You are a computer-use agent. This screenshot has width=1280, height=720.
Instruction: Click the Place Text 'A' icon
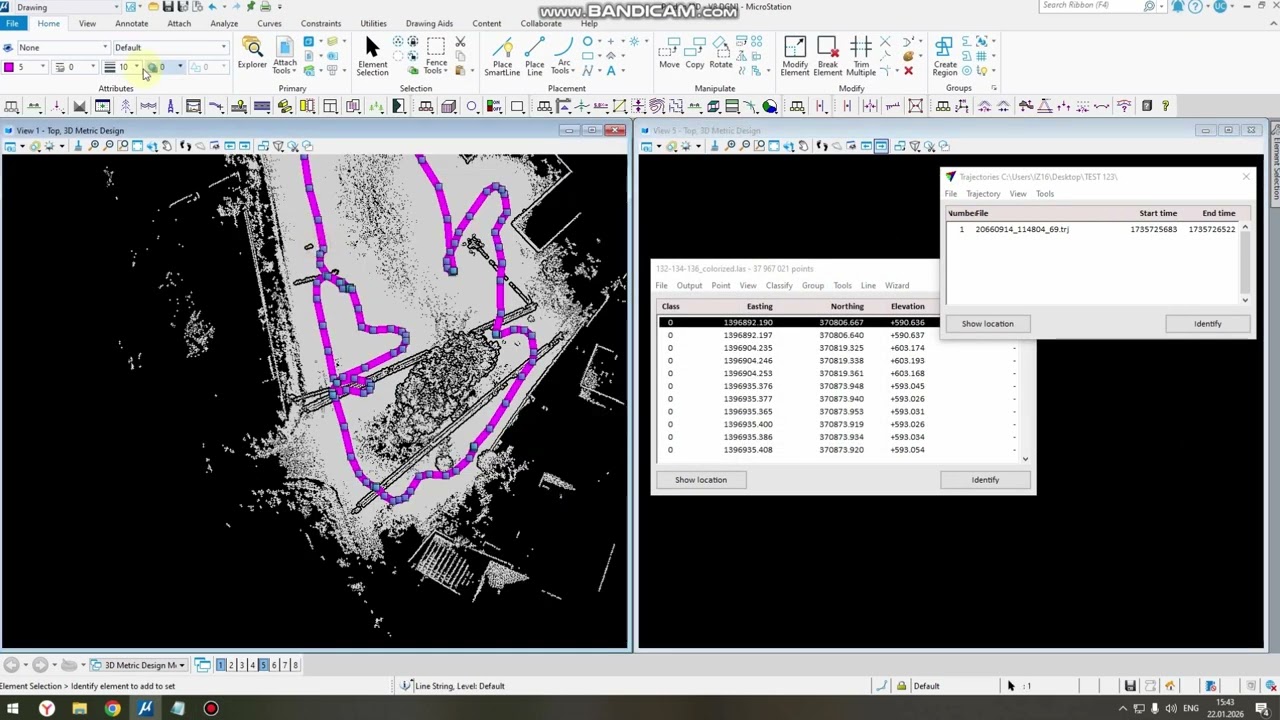[610, 71]
